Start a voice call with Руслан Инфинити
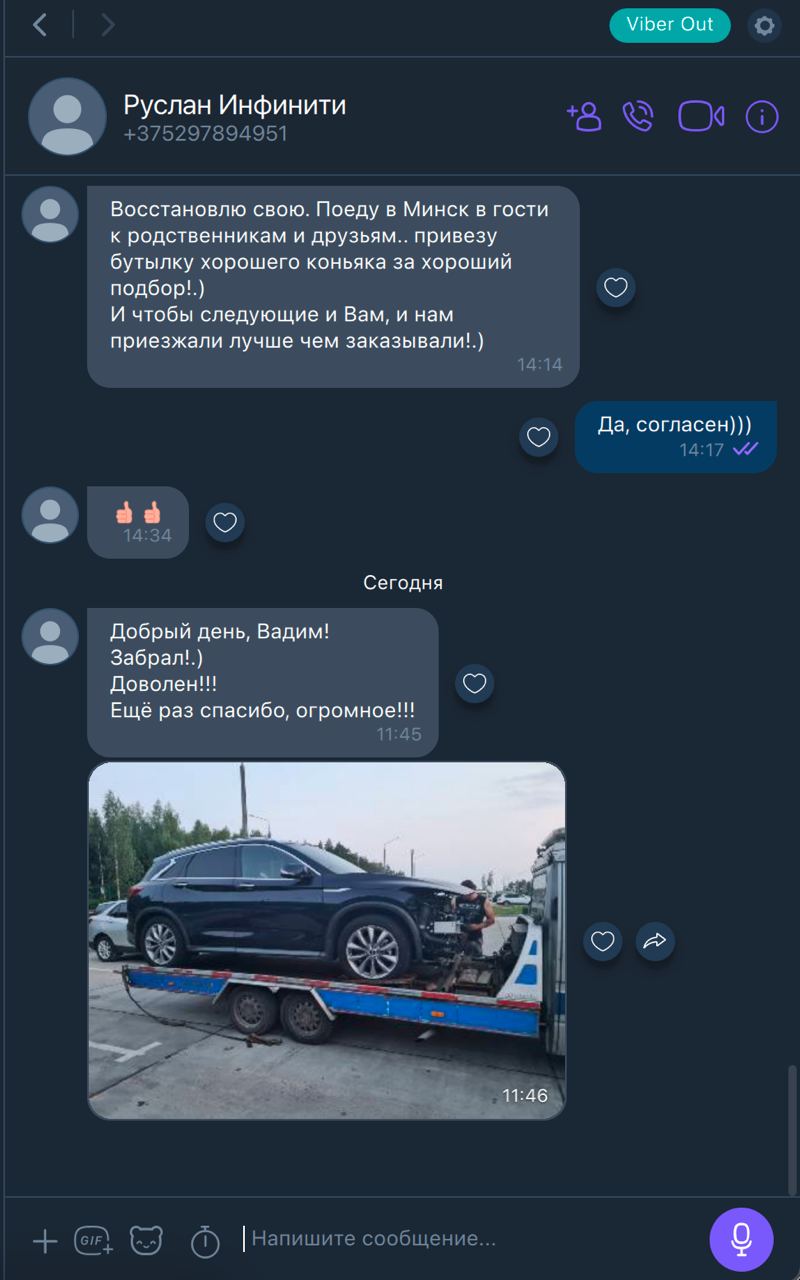The width and height of the screenshot is (800, 1280). pos(638,116)
